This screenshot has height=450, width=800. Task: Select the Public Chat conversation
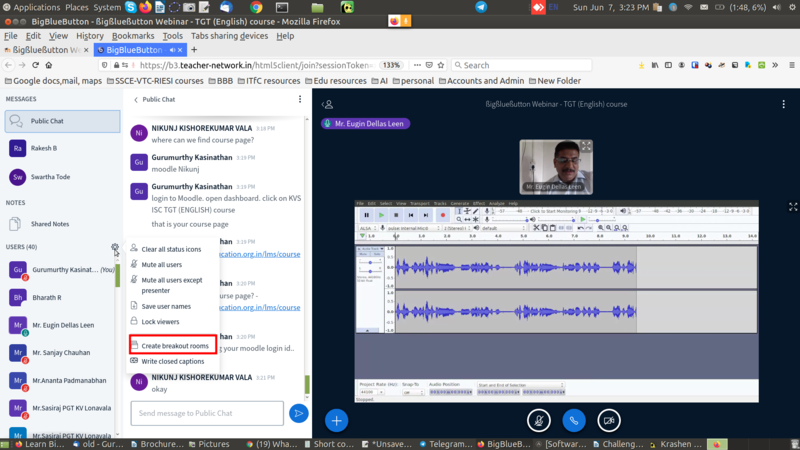pyautogui.click(x=62, y=121)
